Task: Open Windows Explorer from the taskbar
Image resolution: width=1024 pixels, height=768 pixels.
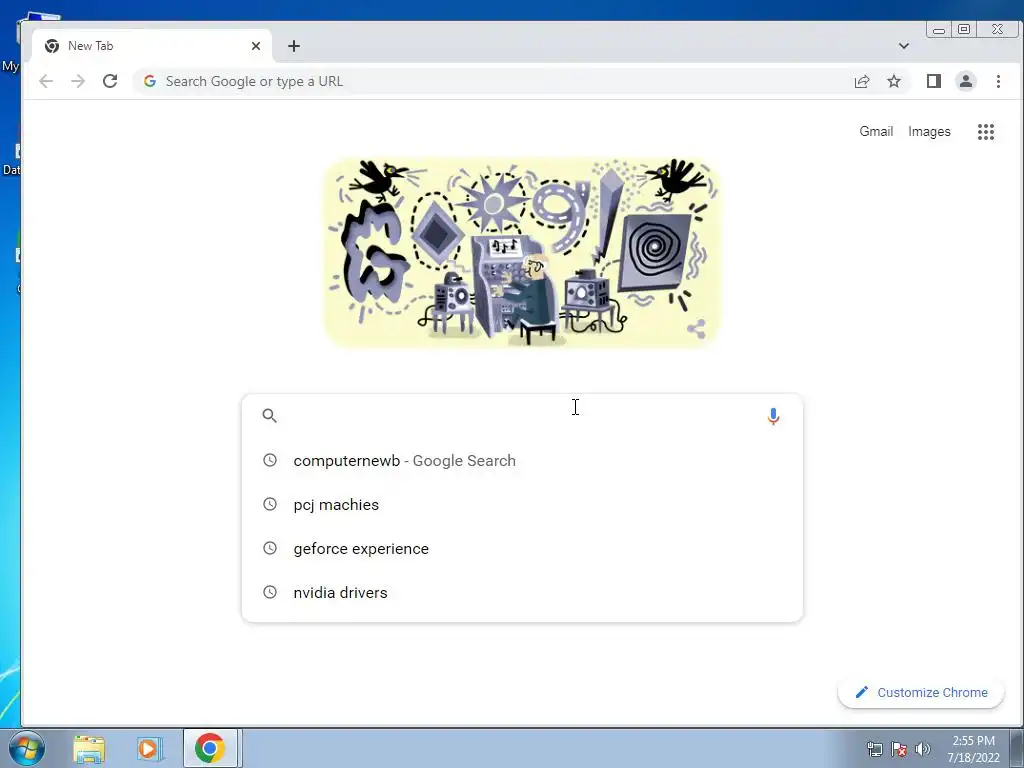Action: 89,748
